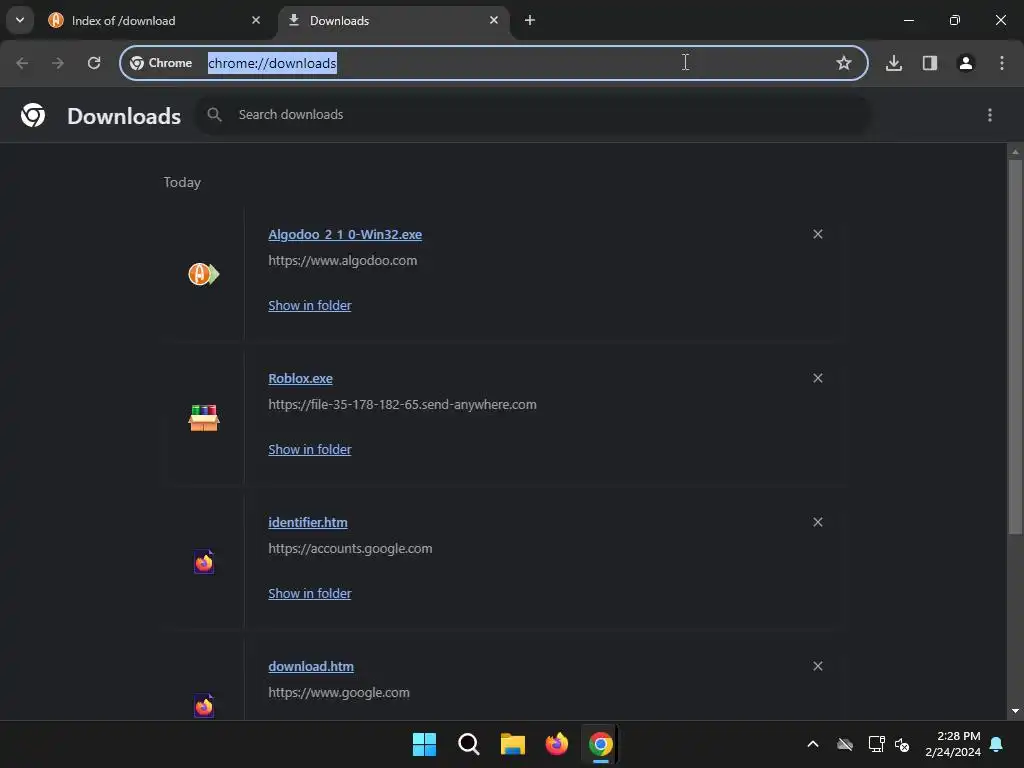This screenshot has width=1024, height=768.
Task: Launch Firefox from the taskbar
Action: tap(556, 744)
